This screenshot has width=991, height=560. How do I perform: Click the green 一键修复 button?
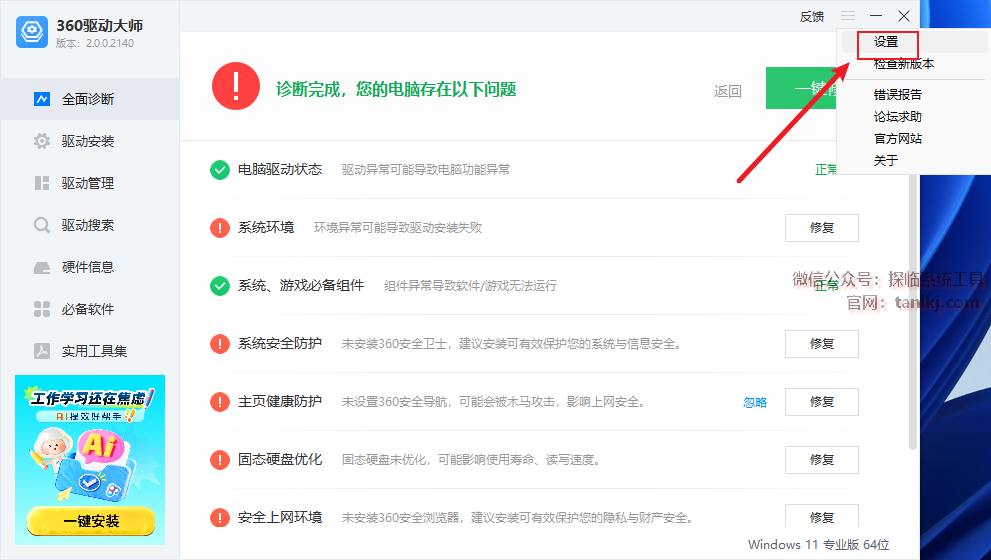tap(801, 88)
